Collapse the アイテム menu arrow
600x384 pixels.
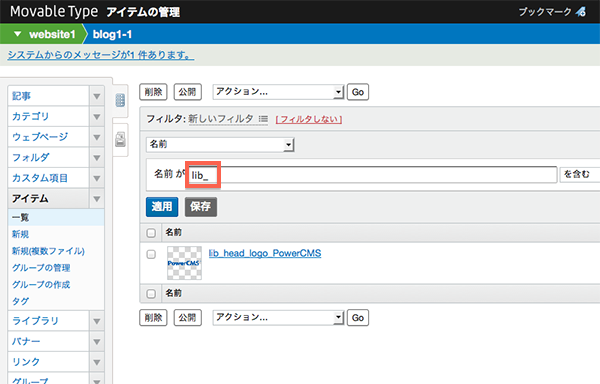pos(97,199)
